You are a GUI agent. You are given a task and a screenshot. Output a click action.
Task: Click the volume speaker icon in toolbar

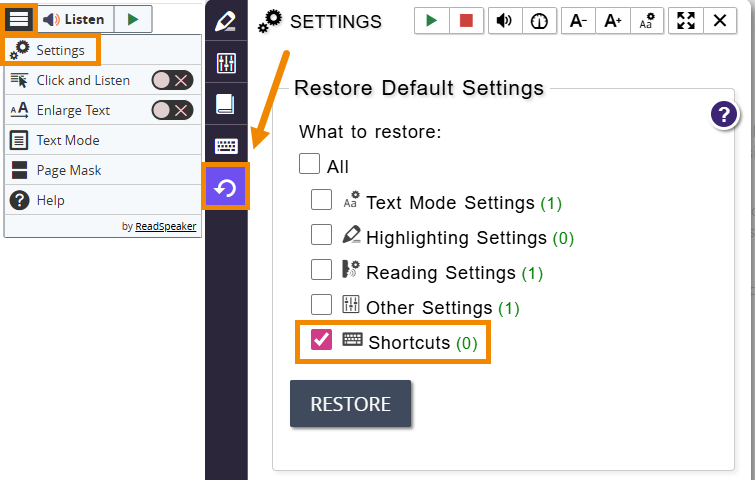point(505,21)
